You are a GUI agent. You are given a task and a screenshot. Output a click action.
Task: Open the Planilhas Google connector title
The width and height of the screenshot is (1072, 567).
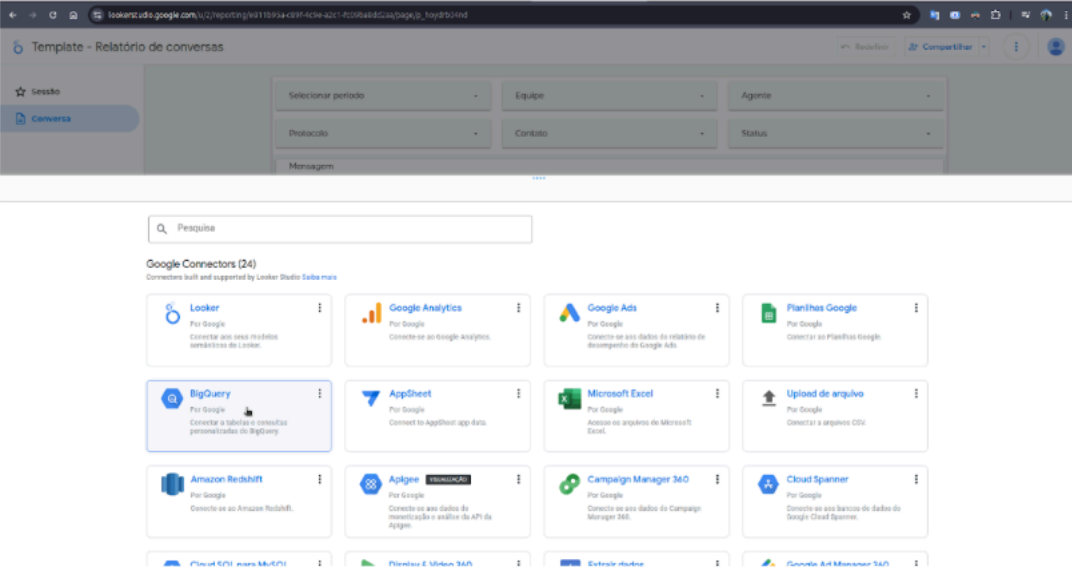click(821, 308)
